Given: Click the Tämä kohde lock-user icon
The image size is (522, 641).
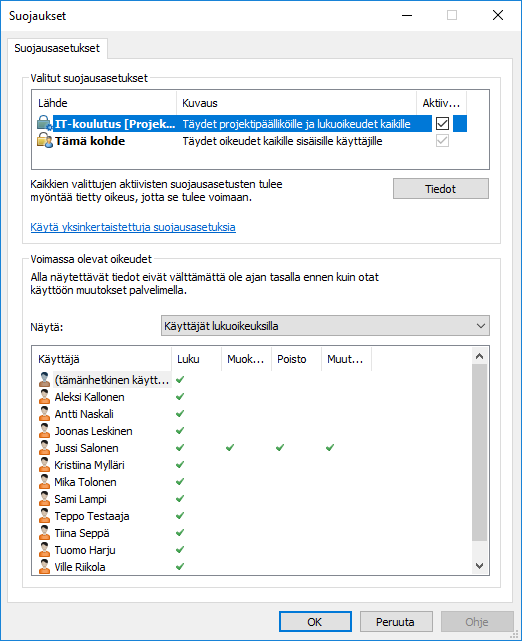Looking at the screenshot, I should click(45, 140).
